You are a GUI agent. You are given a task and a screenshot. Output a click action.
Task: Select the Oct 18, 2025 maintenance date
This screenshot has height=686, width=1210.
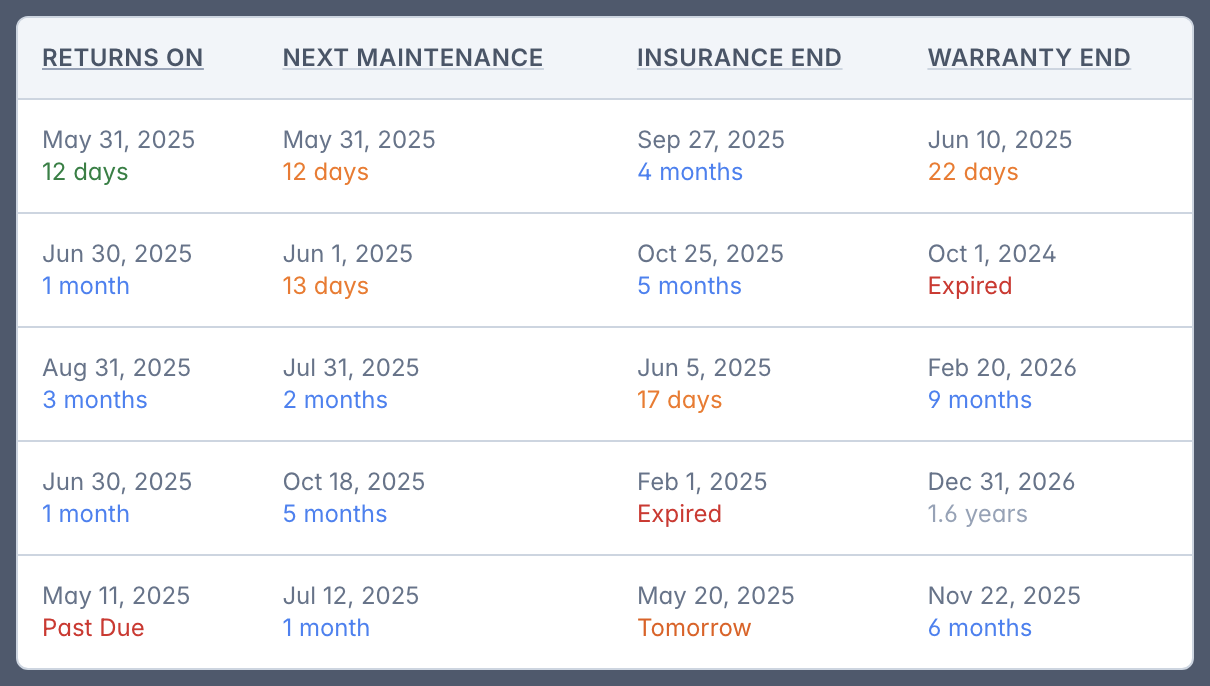pos(354,482)
